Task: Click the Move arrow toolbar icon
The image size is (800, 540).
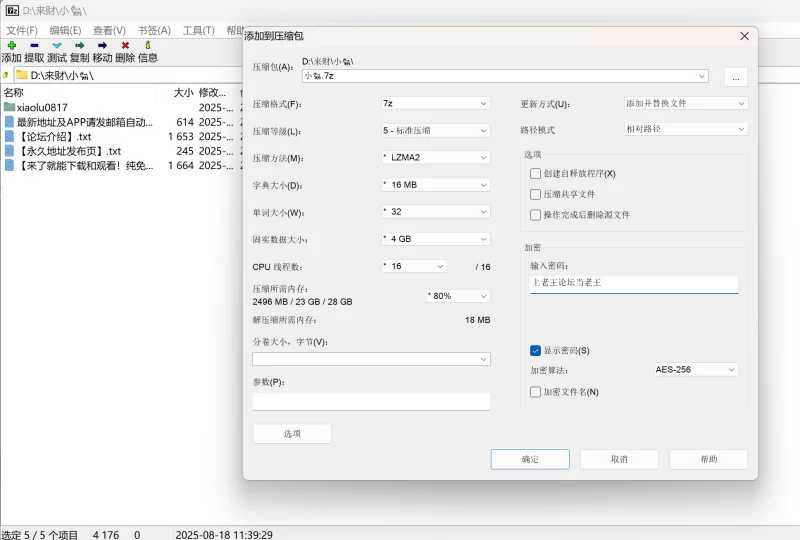Action: tap(103, 45)
